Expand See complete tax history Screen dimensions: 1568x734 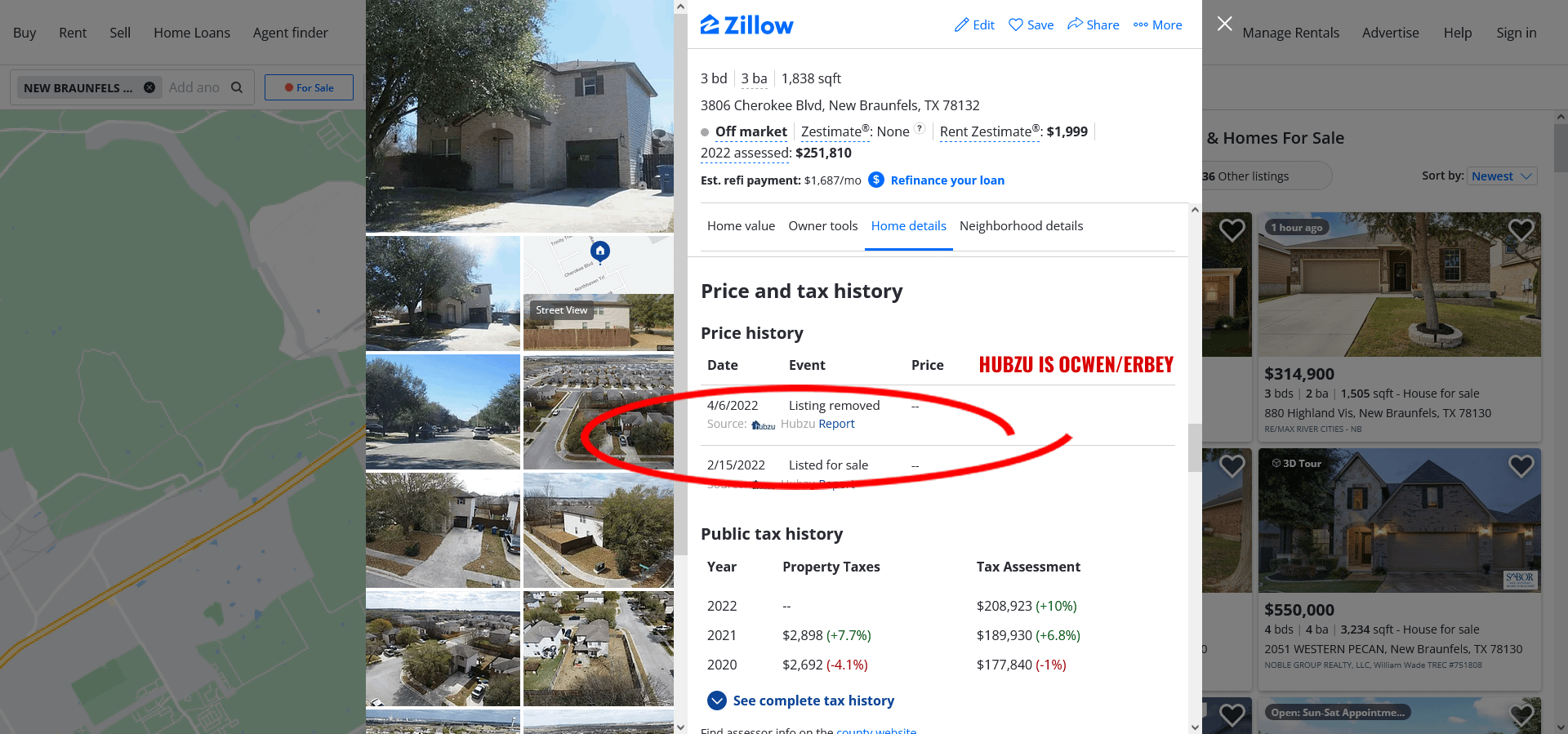(x=800, y=701)
